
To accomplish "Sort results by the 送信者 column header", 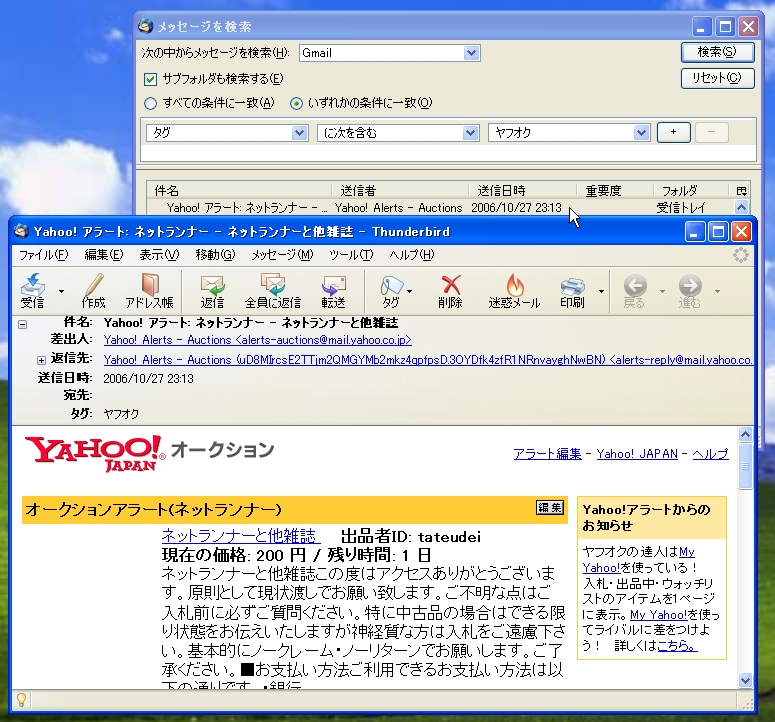I will [x=400, y=191].
